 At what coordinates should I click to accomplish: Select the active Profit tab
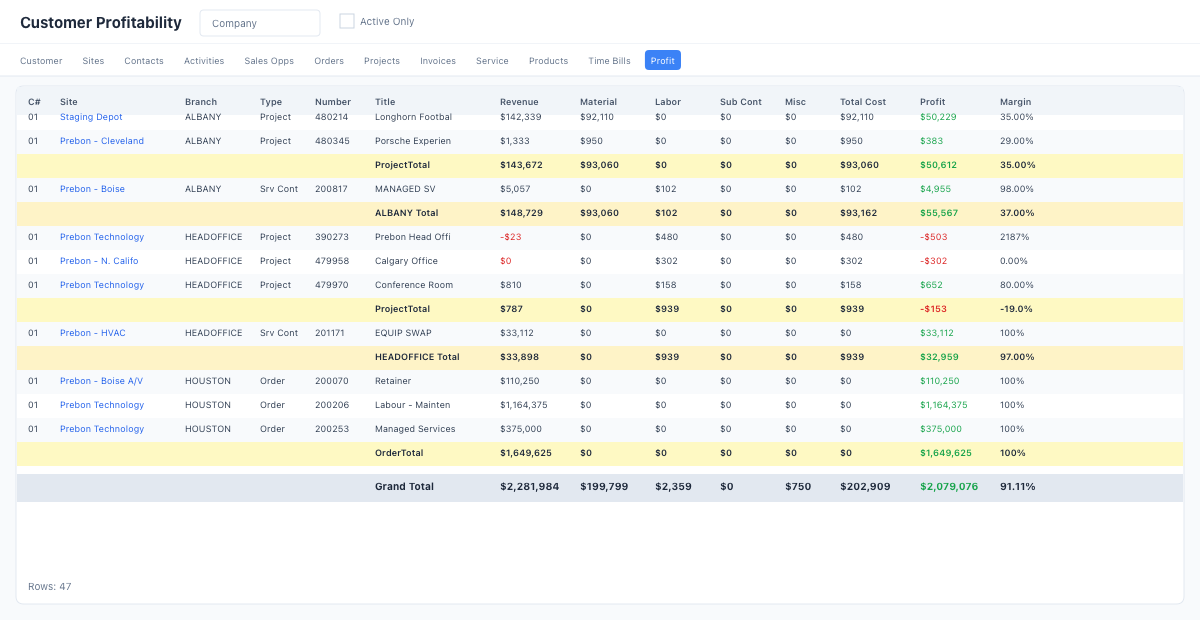point(662,60)
